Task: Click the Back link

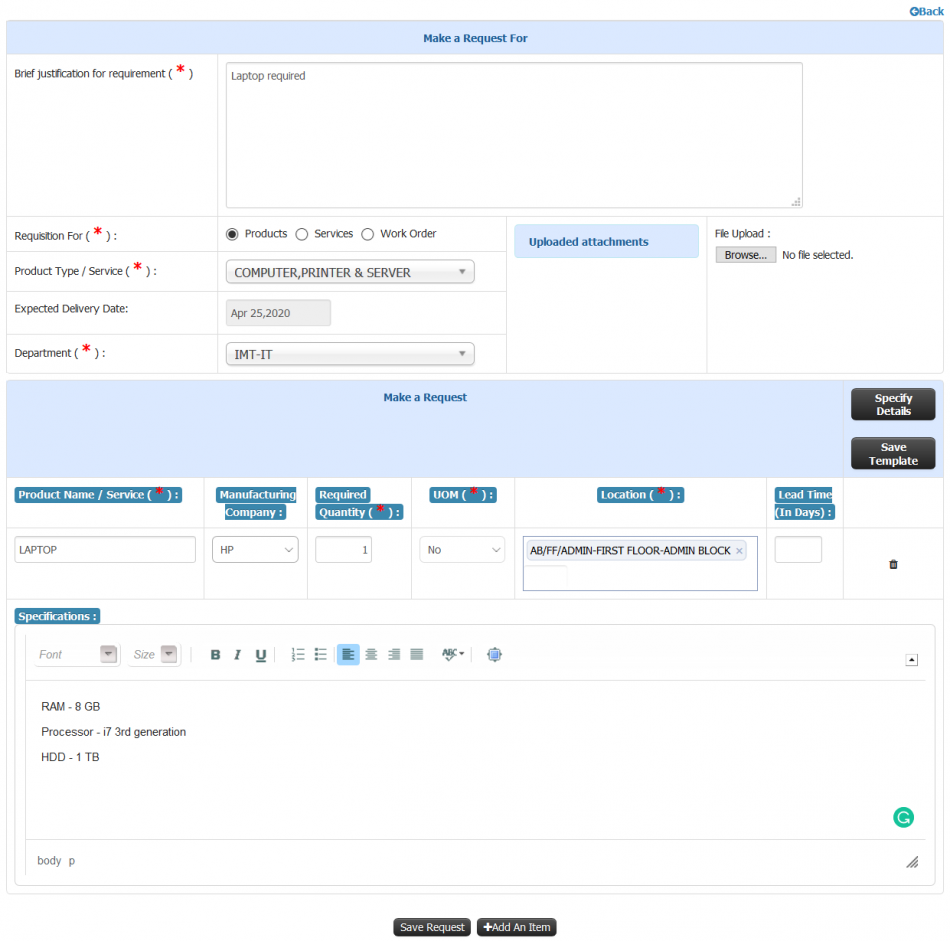Action: click(x=926, y=12)
